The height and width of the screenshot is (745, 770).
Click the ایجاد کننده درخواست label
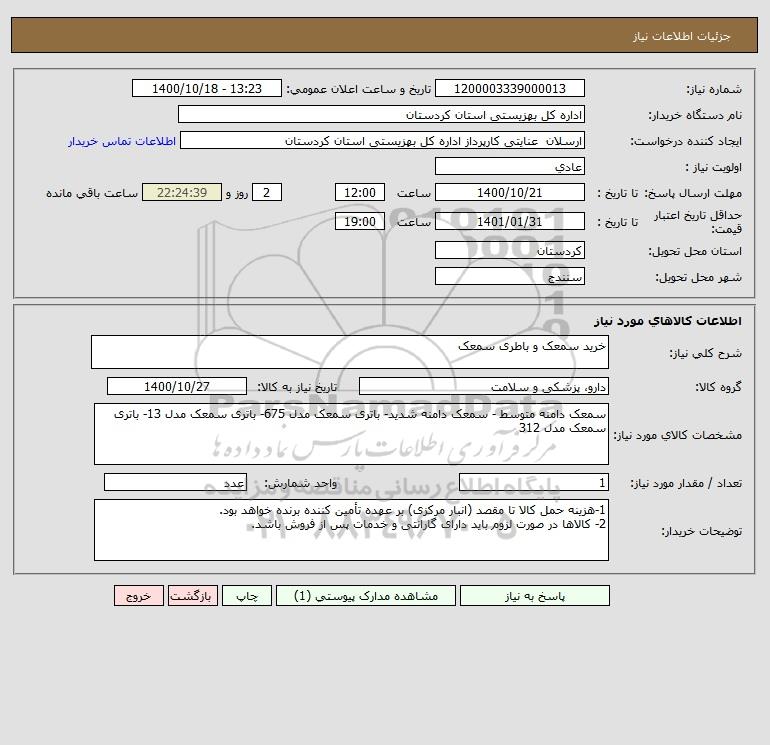[686, 141]
